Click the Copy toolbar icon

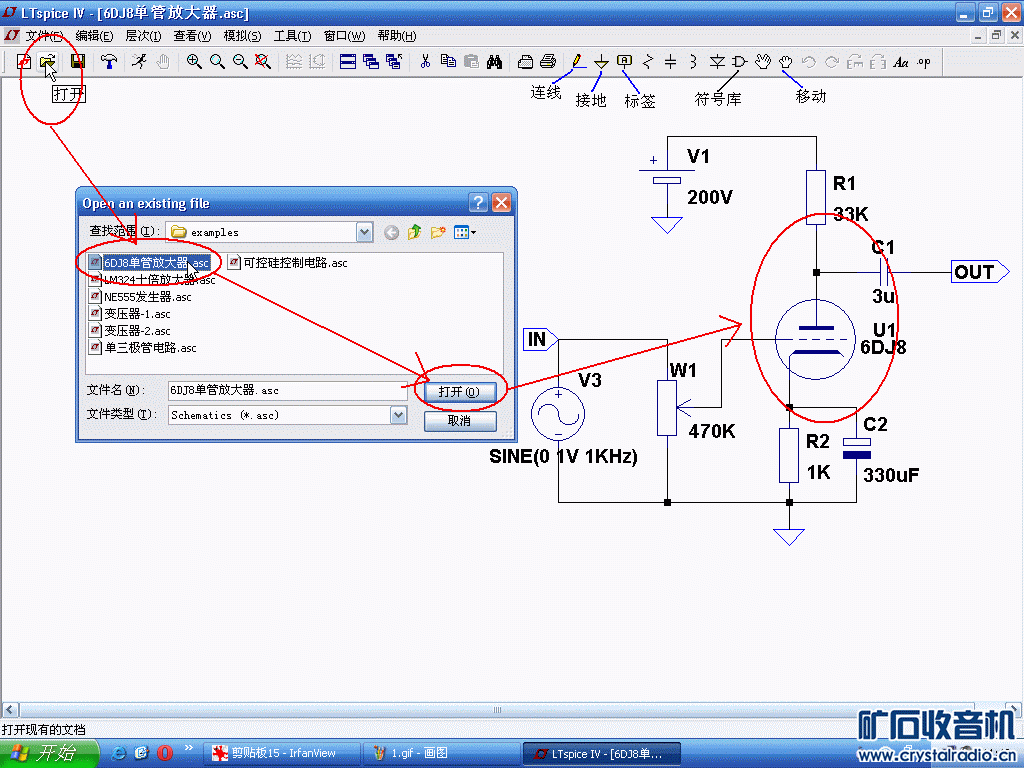point(448,61)
